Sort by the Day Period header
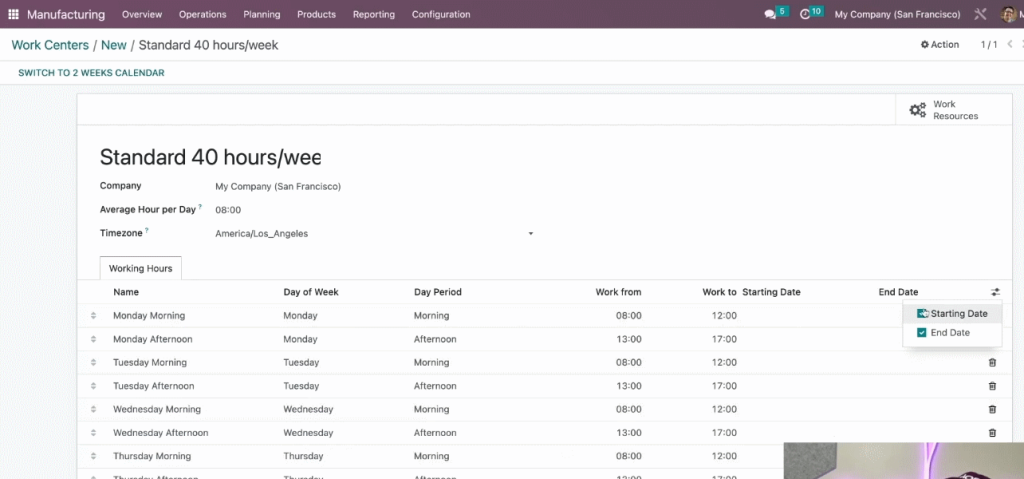The image size is (1024, 479). (x=438, y=292)
